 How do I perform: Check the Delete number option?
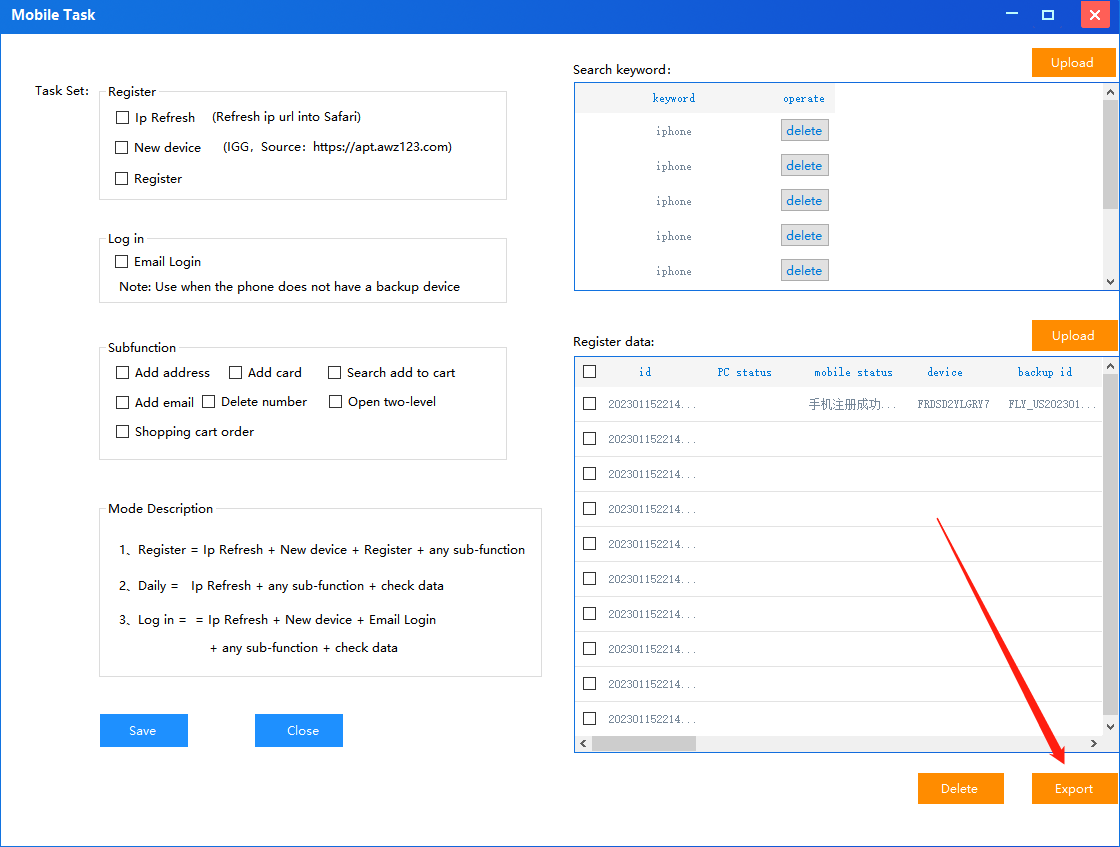209,401
